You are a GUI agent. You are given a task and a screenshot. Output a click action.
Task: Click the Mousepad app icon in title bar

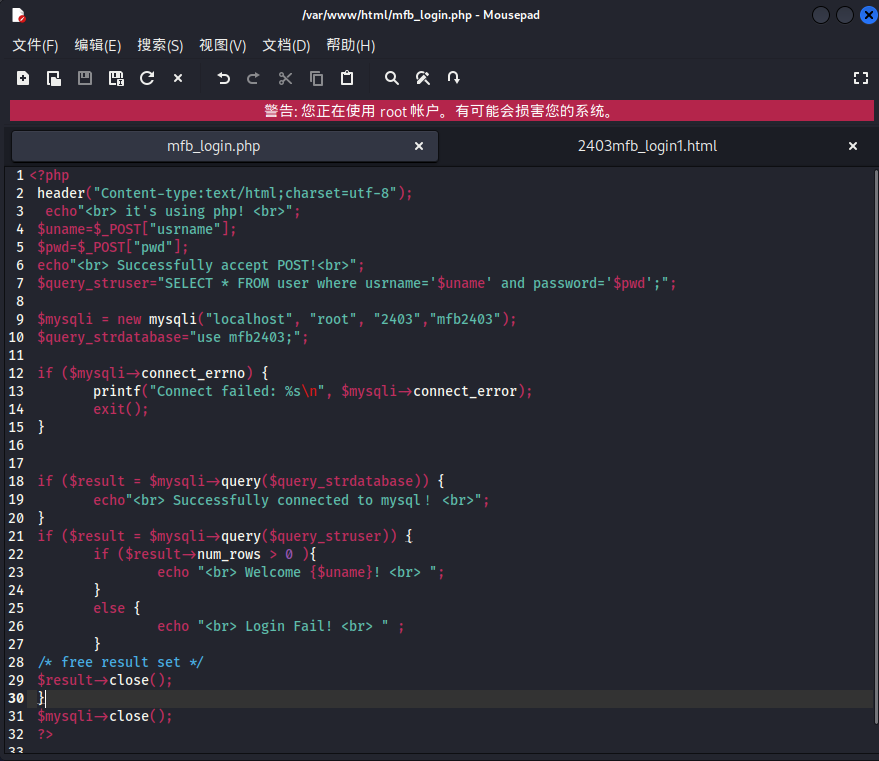pos(18,15)
